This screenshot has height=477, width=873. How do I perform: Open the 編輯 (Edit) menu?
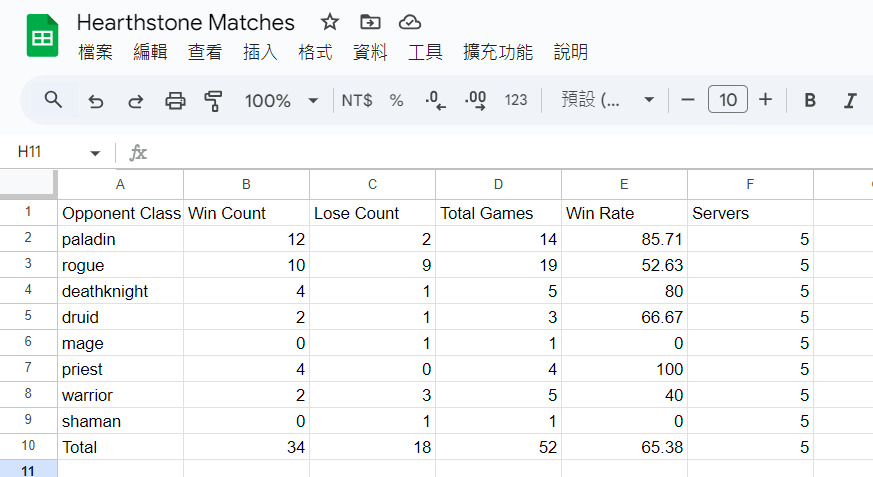pyautogui.click(x=150, y=52)
